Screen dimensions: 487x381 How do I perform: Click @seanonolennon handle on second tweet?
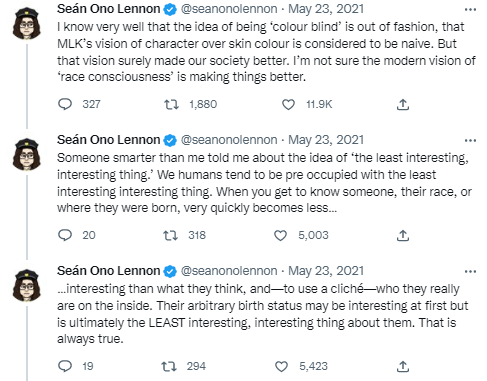[x=229, y=140]
